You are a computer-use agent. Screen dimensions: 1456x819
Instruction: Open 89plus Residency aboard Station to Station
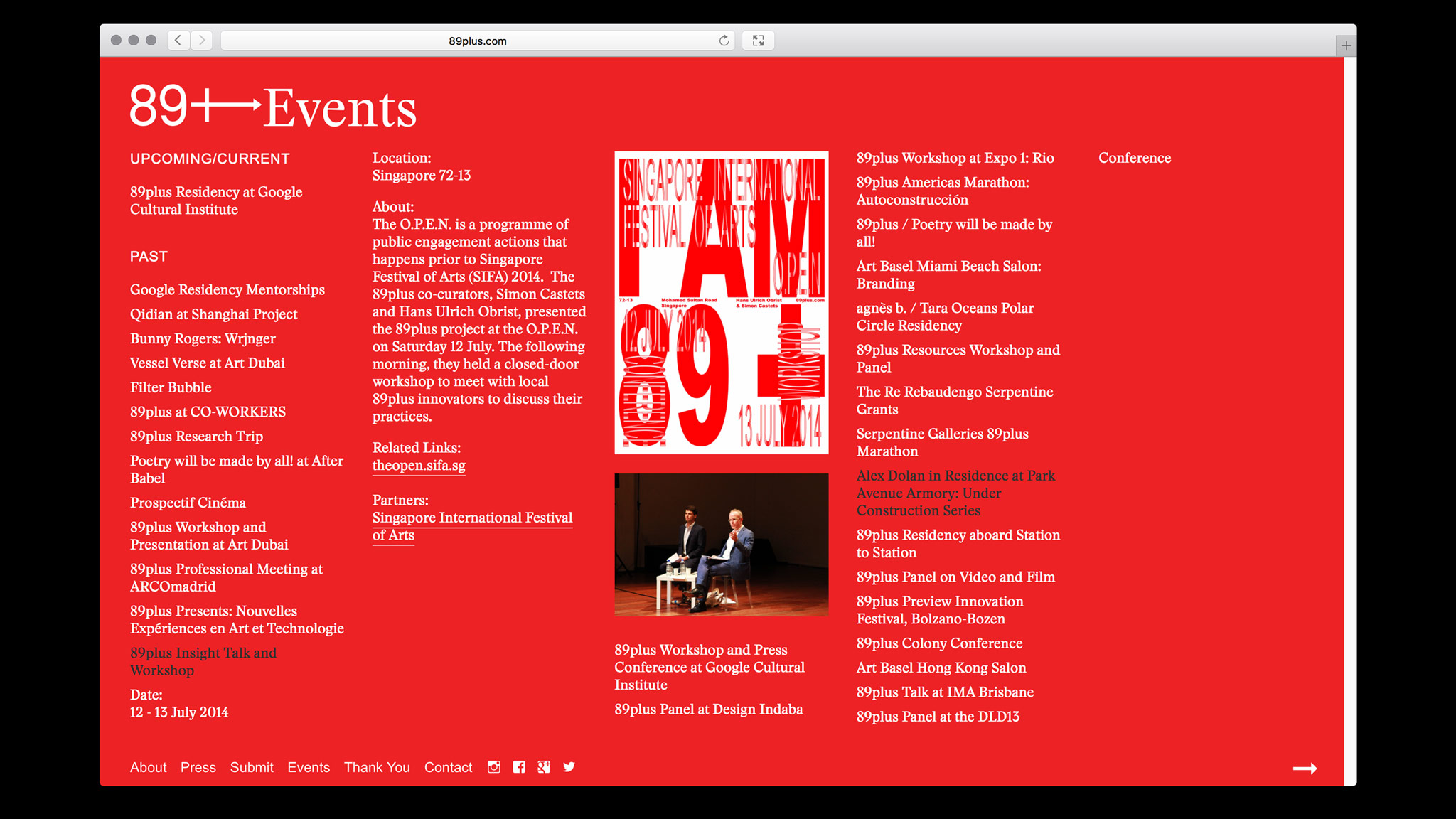pyautogui.click(x=958, y=543)
